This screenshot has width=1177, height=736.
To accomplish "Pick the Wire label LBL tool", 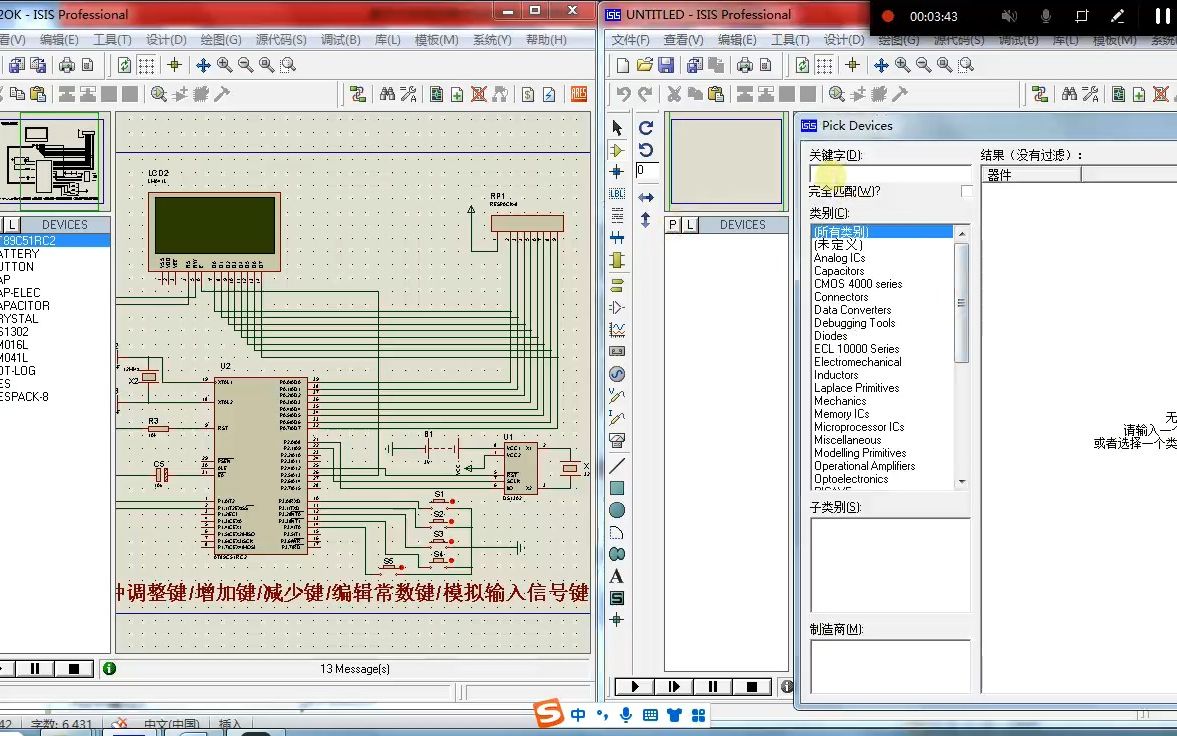I will point(617,194).
